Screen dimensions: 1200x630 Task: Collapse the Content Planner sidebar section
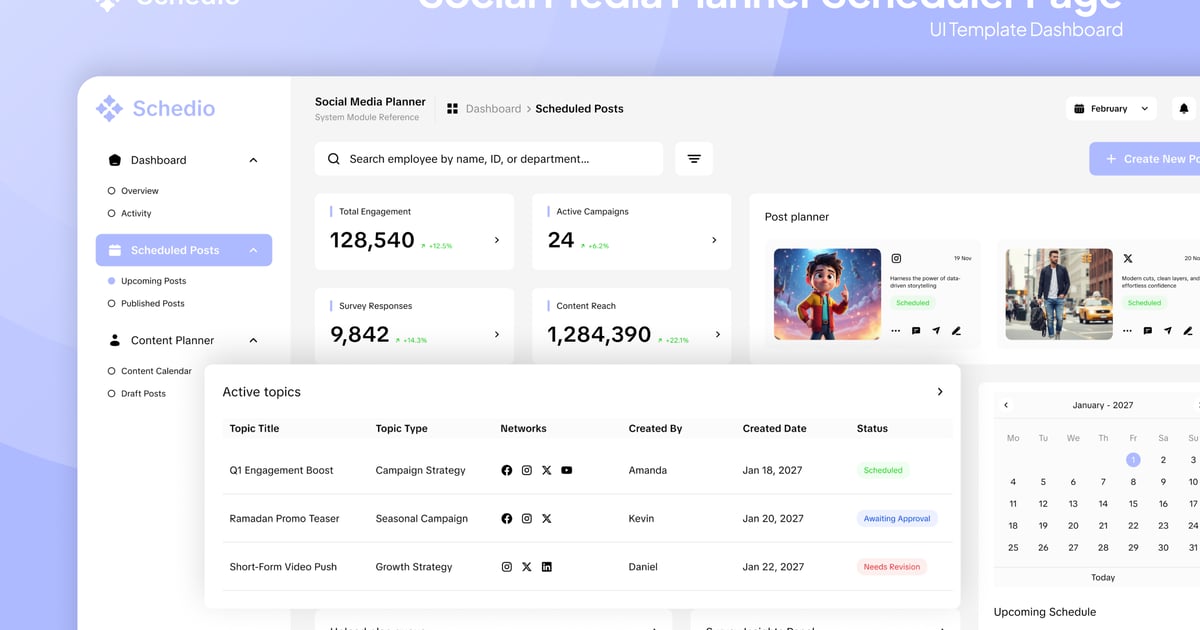tap(253, 341)
